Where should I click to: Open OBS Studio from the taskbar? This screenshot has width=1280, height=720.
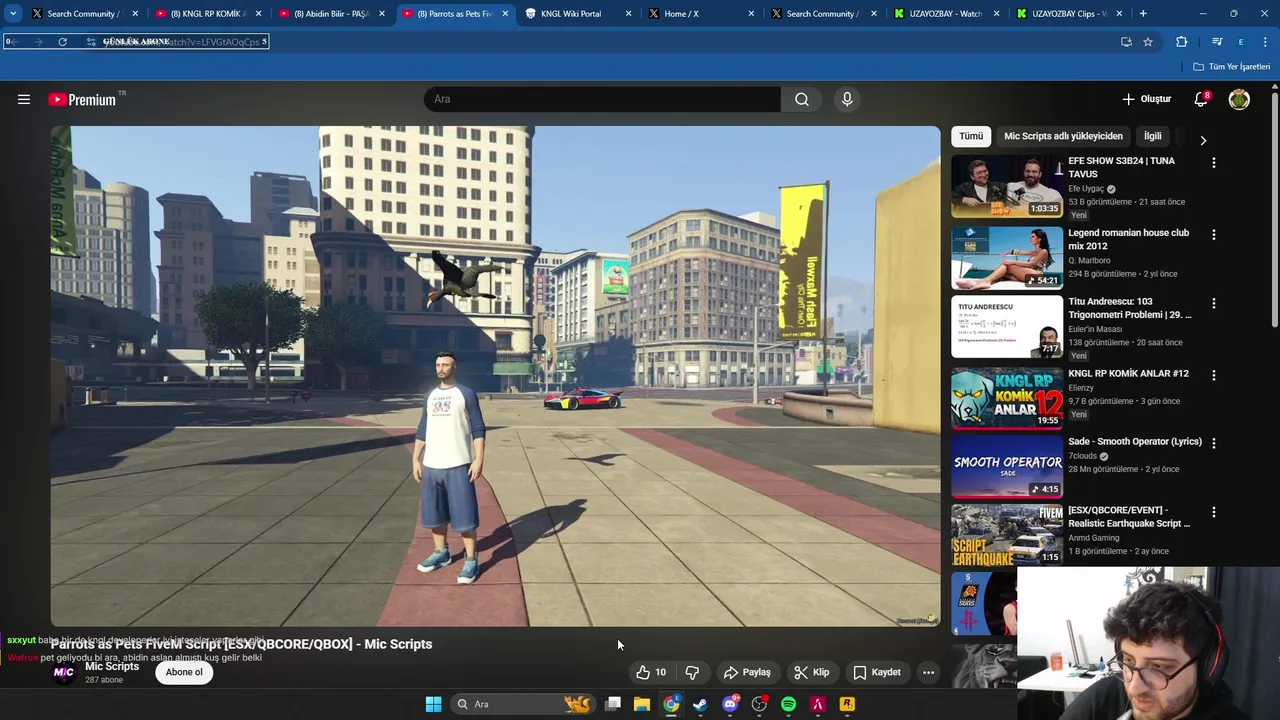pos(759,704)
